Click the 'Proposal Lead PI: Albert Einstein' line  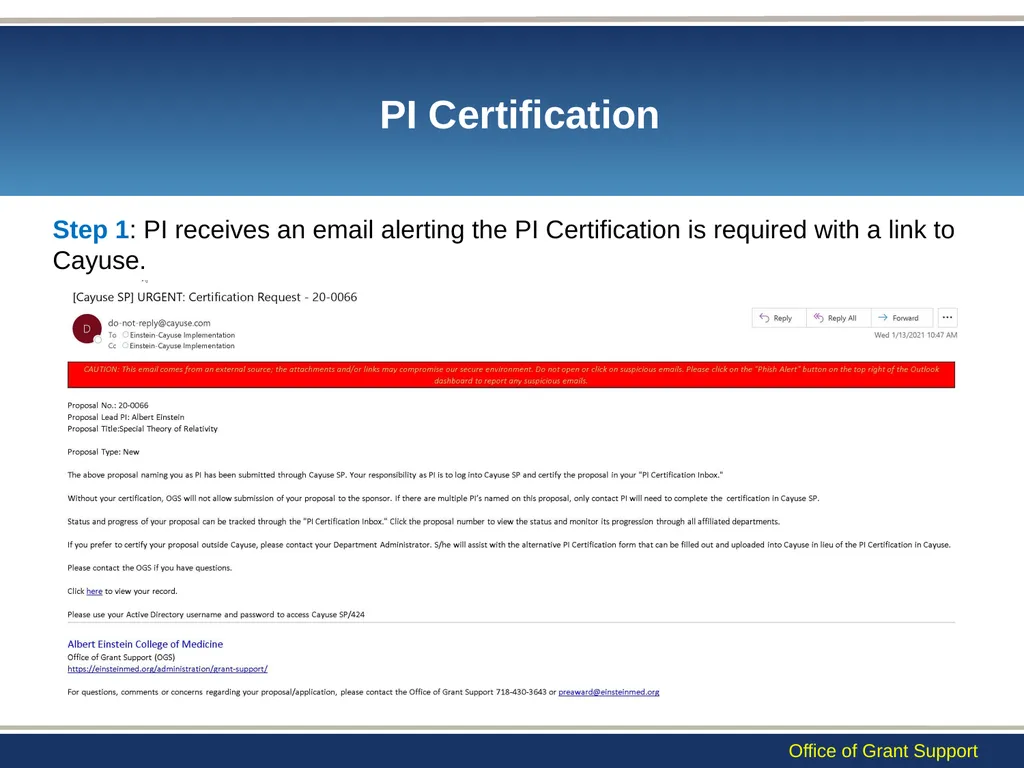(x=126, y=417)
